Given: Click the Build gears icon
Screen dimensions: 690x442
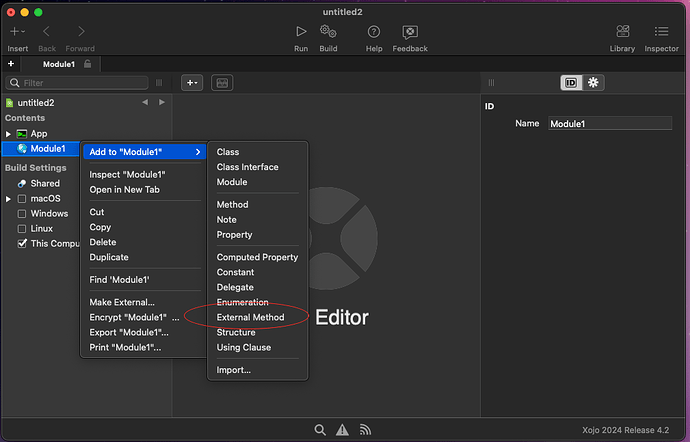Looking at the screenshot, I should pyautogui.click(x=328, y=32).
